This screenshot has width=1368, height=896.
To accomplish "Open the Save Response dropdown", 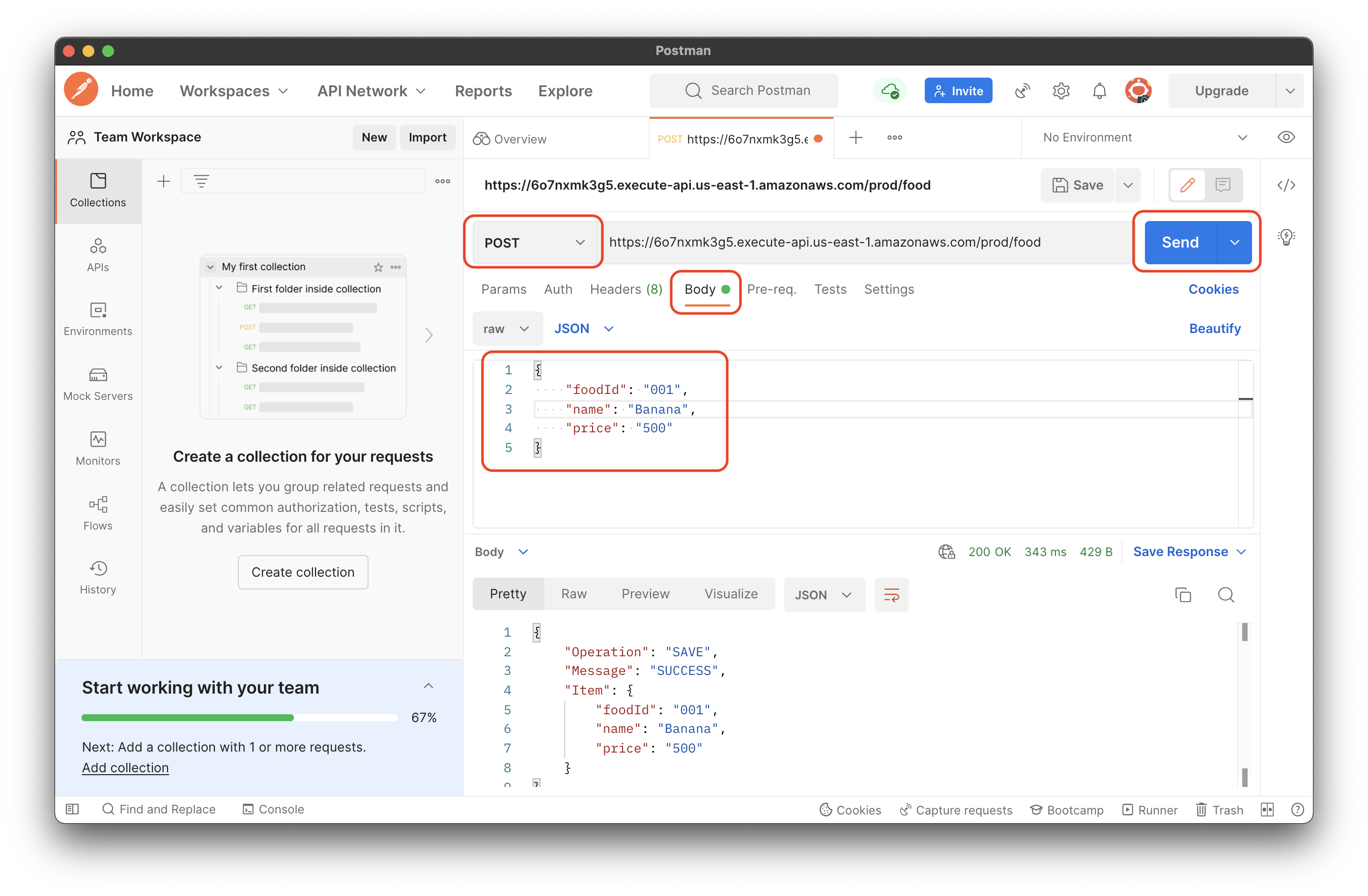I will (1189, 552).
